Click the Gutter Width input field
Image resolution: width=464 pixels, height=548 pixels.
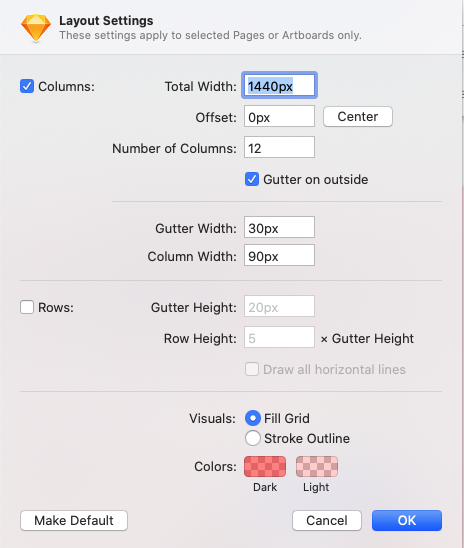tap(279, 227)
